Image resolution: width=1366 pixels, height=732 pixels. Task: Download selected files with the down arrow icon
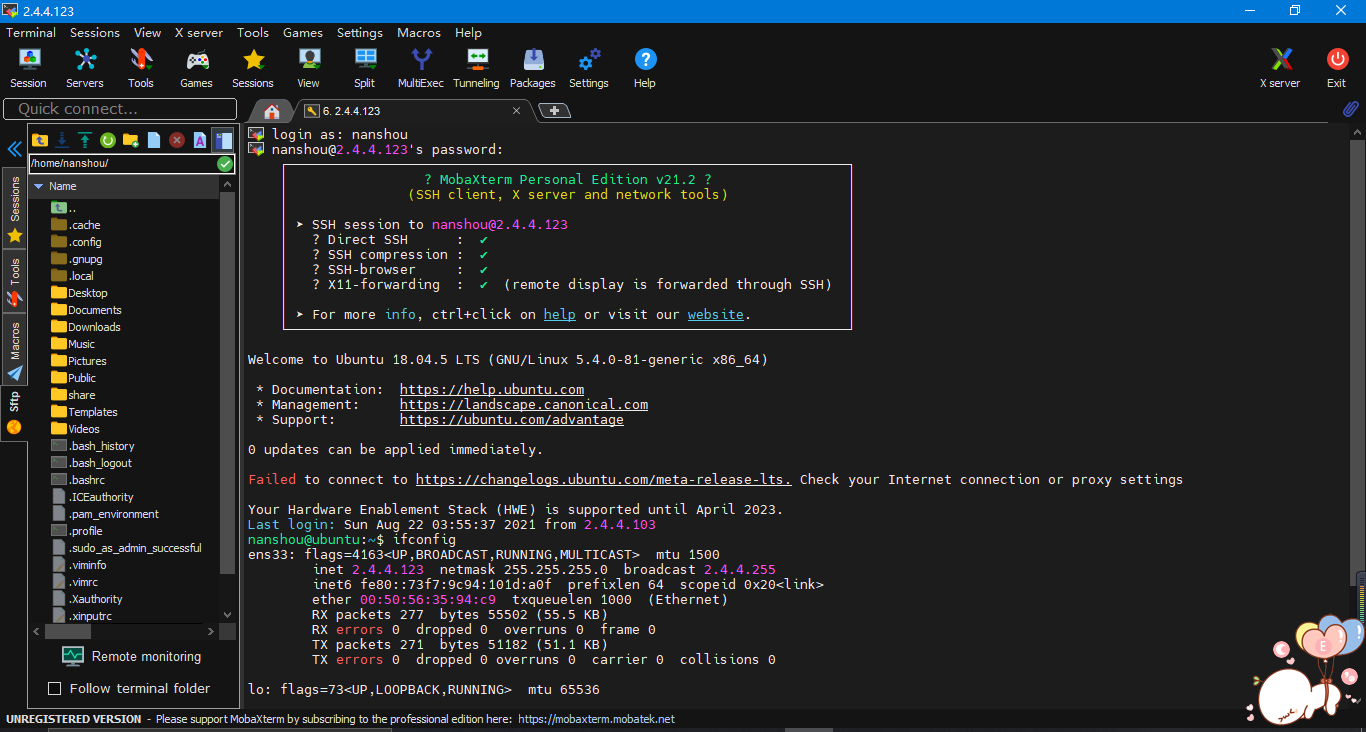coord(62,140)
